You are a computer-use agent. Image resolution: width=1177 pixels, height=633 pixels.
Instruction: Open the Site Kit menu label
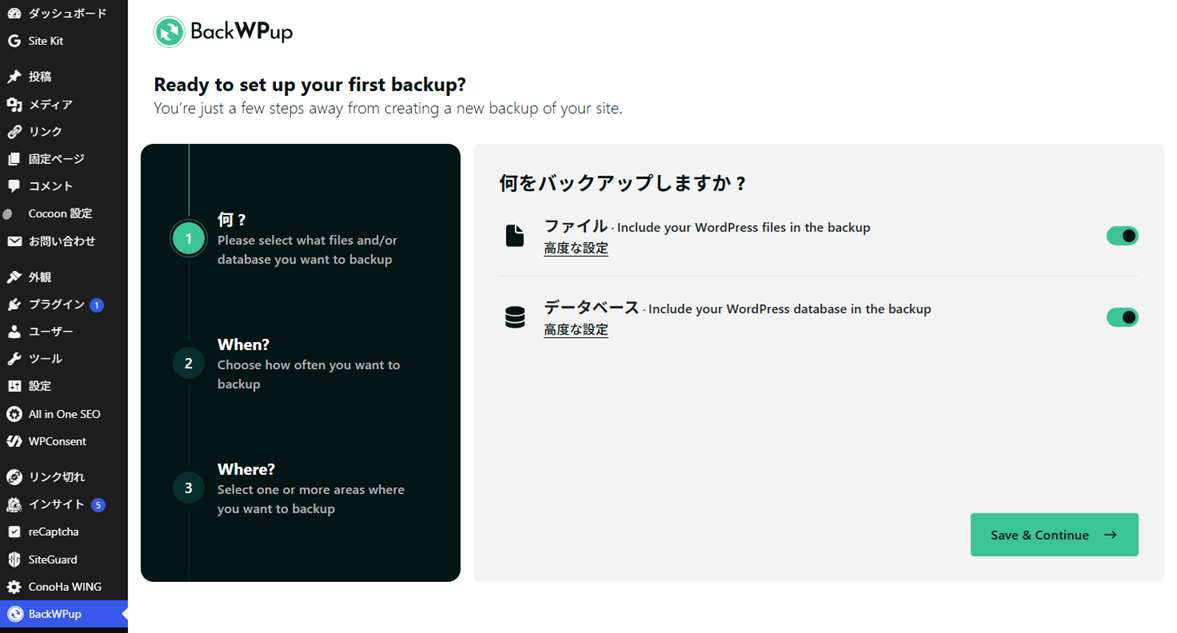pyautogui.click(x=46, y=41)
